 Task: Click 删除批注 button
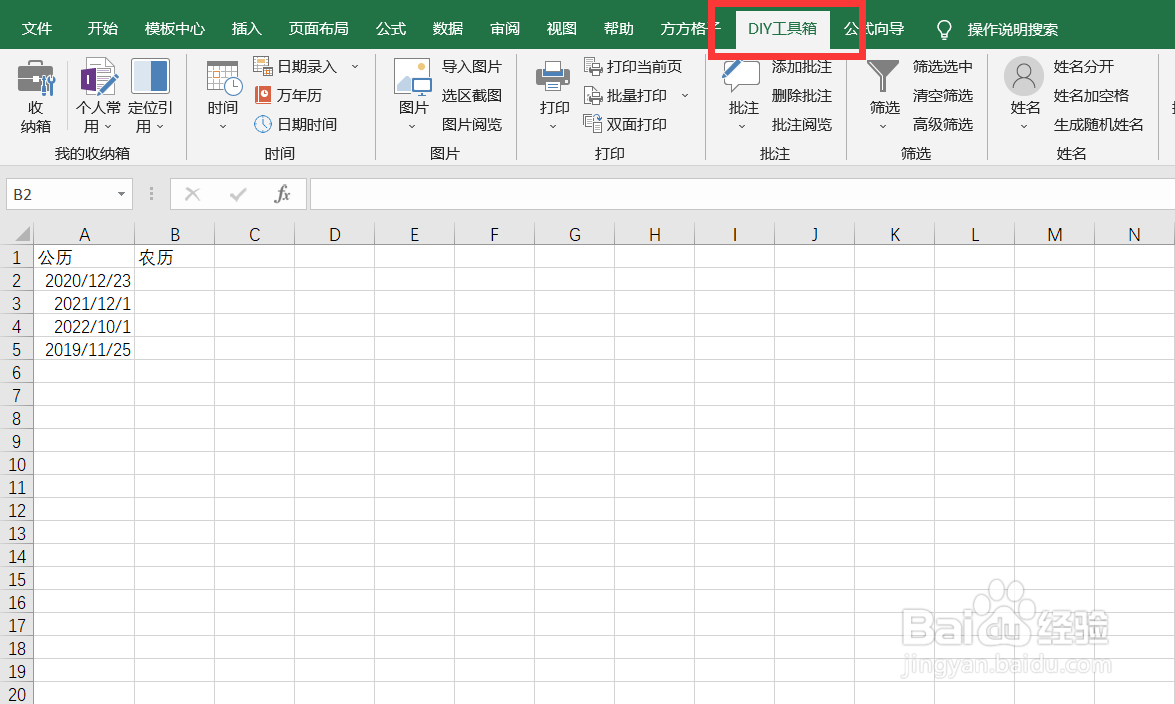pyautogui.click(x=802, y=95)
